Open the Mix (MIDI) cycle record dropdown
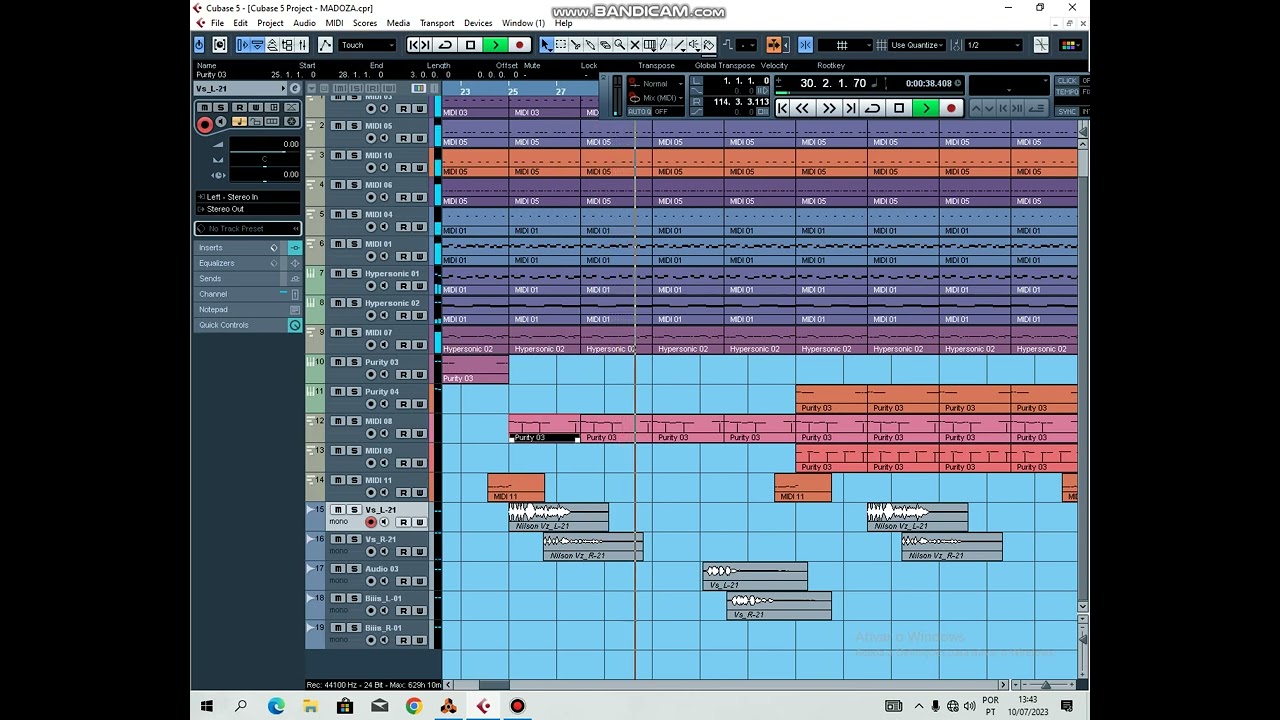Viewport: 1280px width, 720px height. coord(656,98)
